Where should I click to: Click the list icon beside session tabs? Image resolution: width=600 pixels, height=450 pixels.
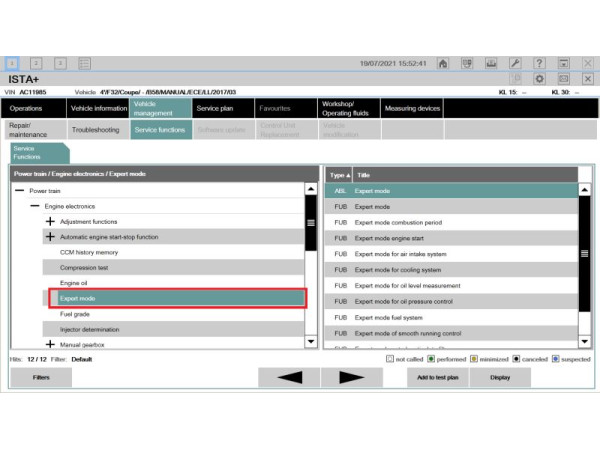[85, 63]
